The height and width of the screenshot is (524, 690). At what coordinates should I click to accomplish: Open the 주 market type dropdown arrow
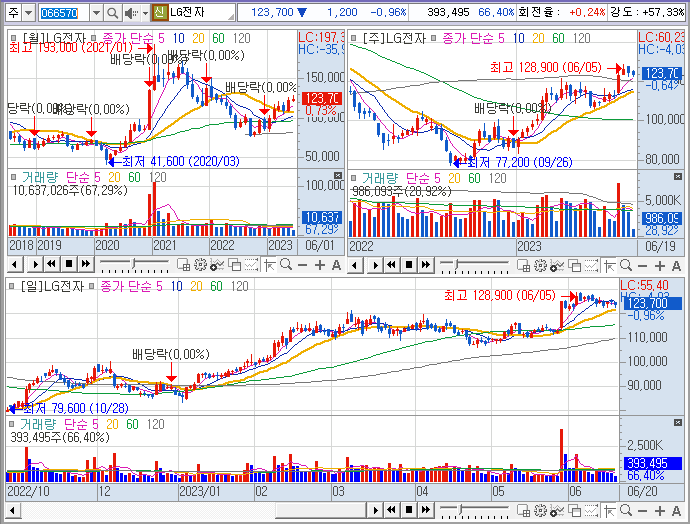click(x=28, y=13)
